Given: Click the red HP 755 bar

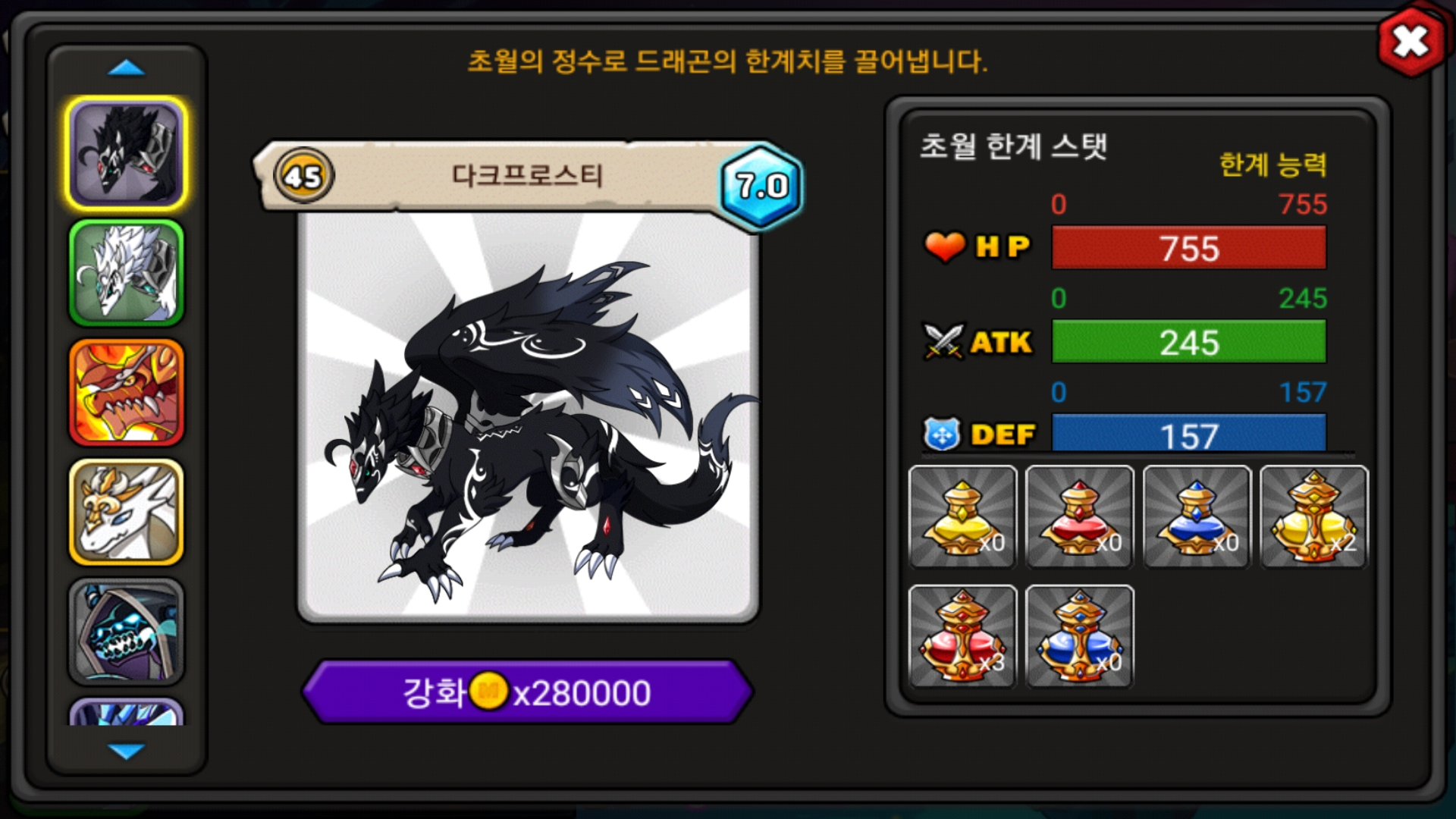Looking at the screenshot, I should point(1189,247).
